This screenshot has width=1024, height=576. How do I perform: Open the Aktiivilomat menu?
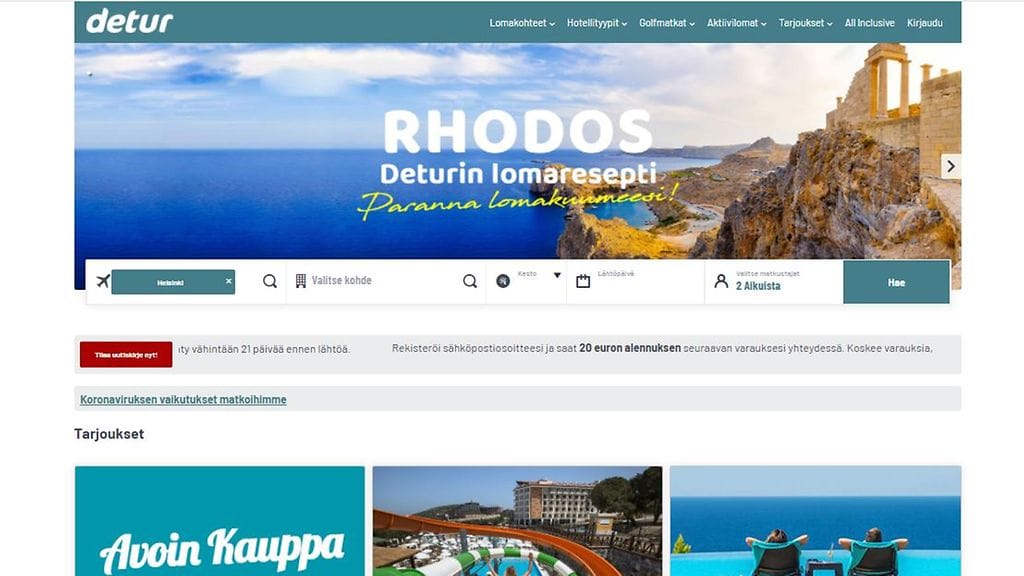click(x=737, y=23)
